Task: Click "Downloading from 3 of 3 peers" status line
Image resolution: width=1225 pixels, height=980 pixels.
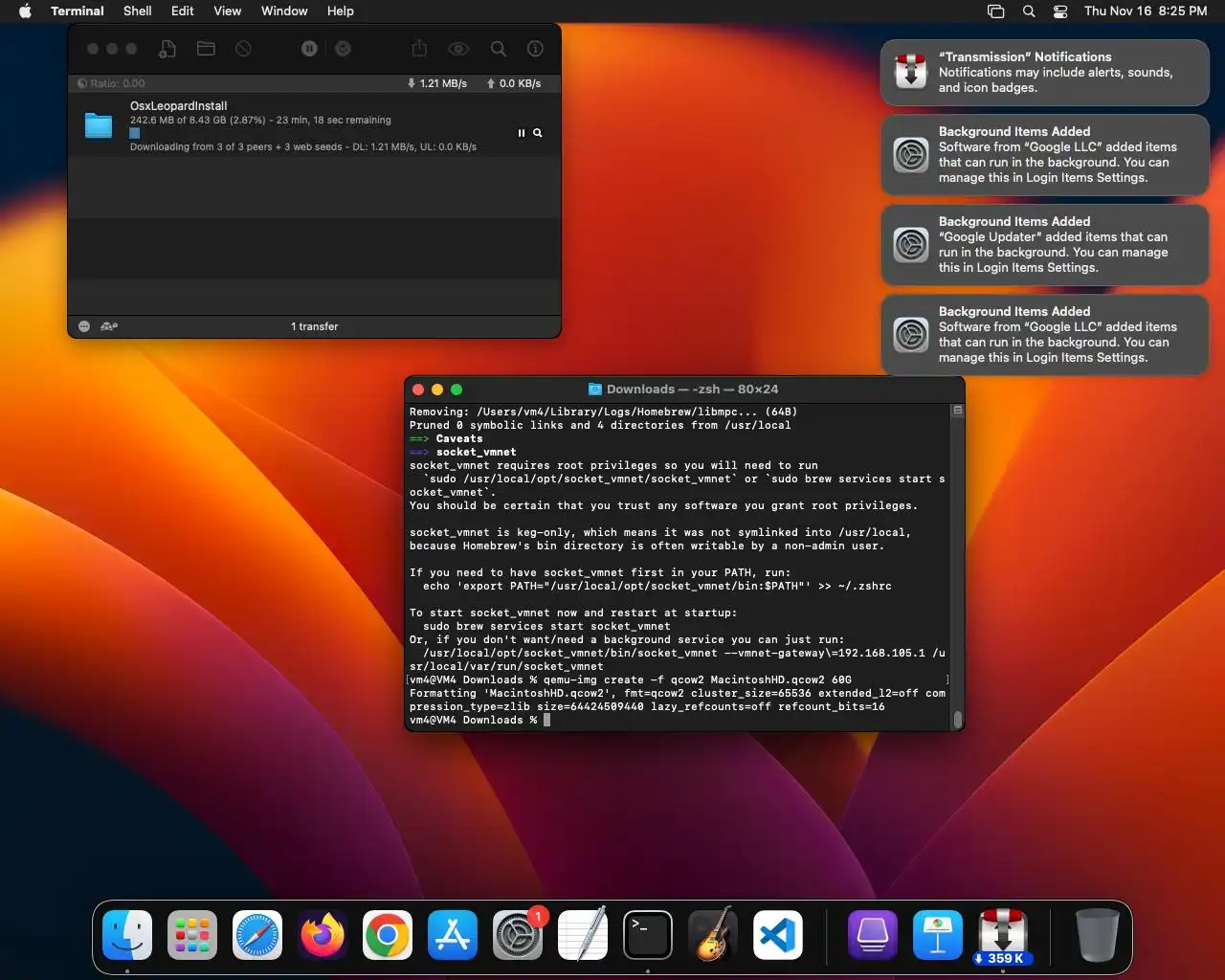Action: (303, 147)
